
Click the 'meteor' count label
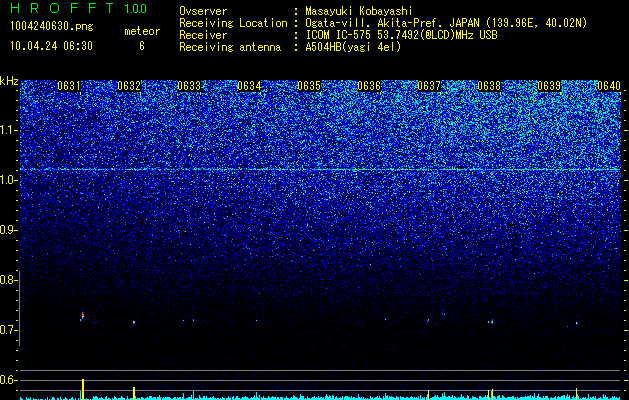point(142,31)
